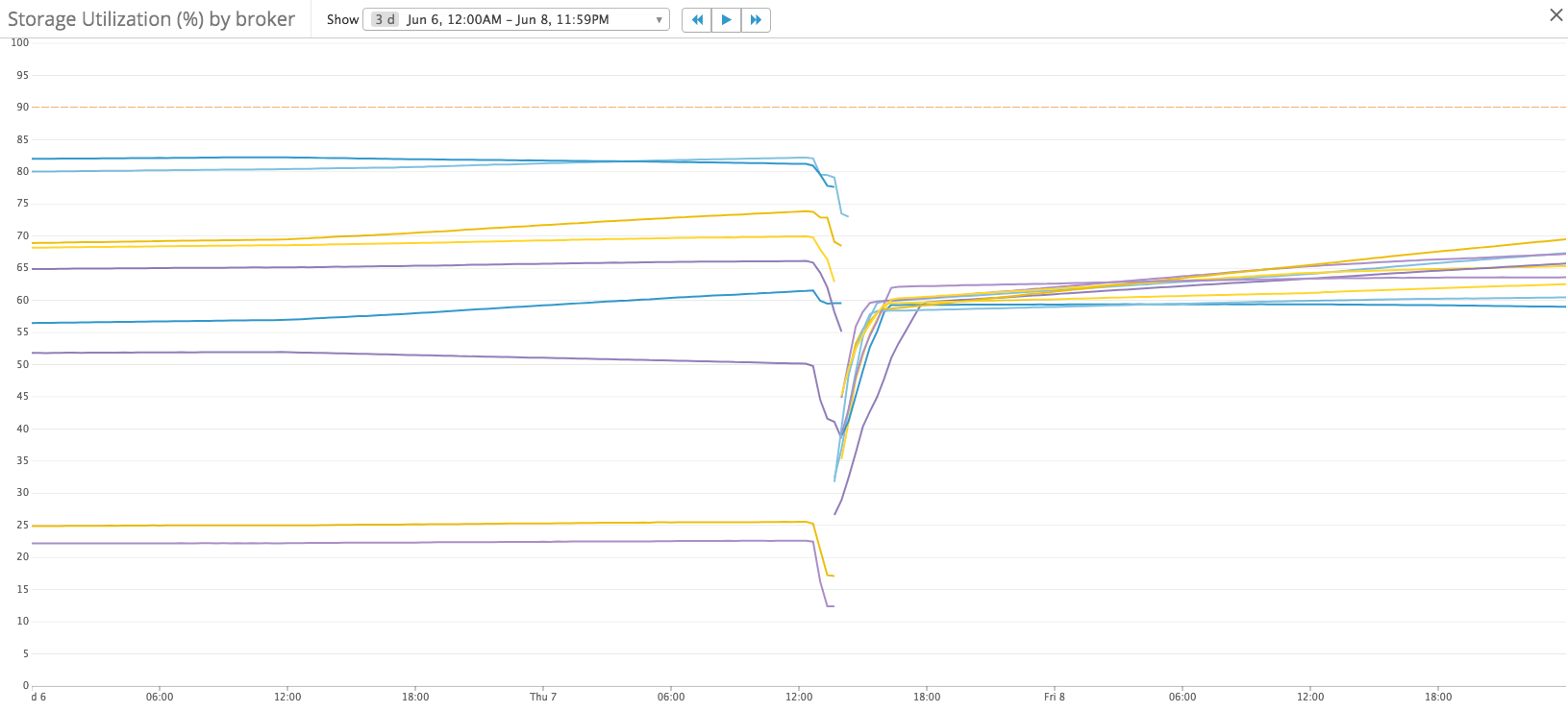Image resolution: width=1568 pixels, height=712 pixels.
Task: Click the rewind time range button
Action: (697, 20)
